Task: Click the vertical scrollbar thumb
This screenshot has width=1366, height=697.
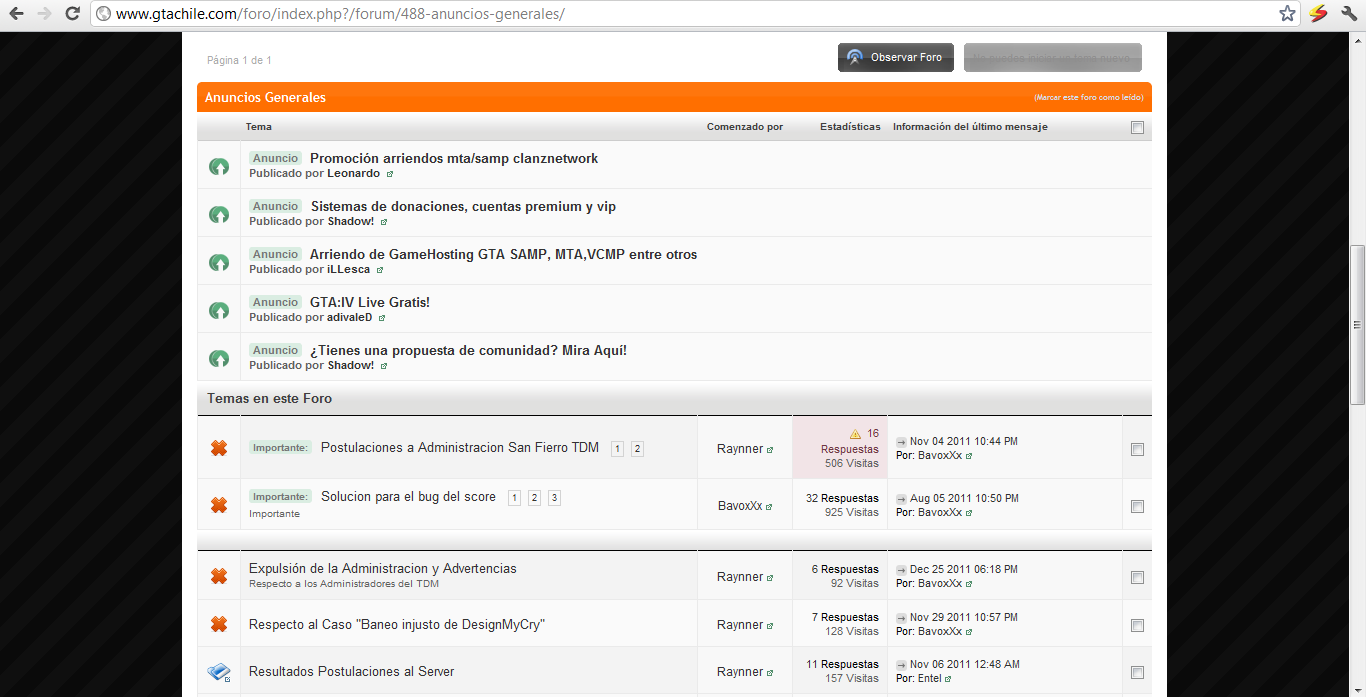Action: click(x=1357, y=325)
